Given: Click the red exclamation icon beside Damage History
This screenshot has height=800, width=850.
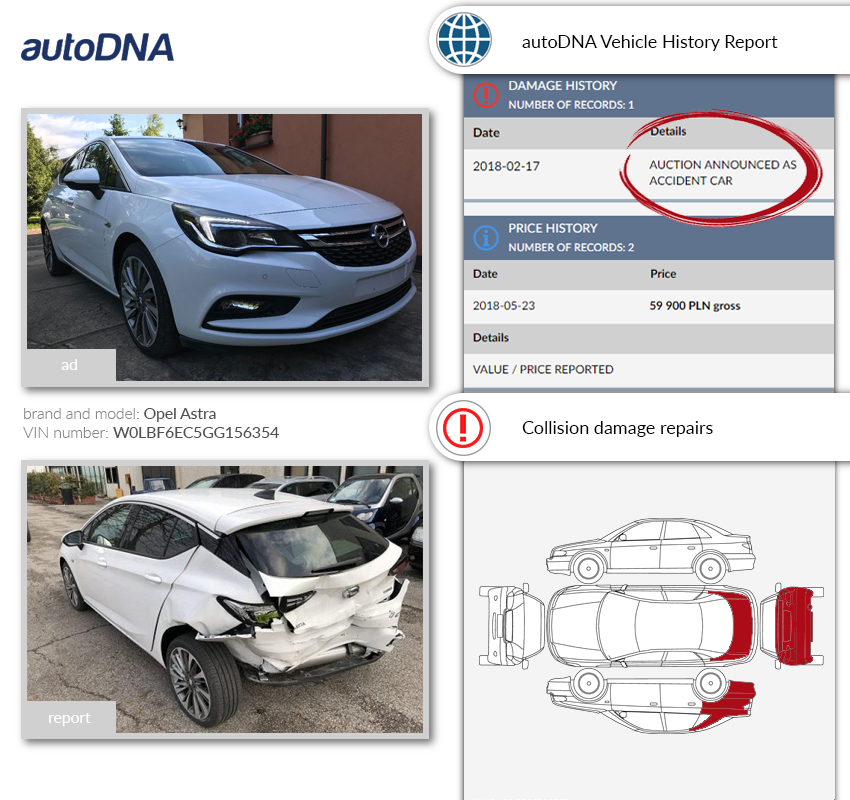Looking at the screenshot, I should tap(486, 95).
